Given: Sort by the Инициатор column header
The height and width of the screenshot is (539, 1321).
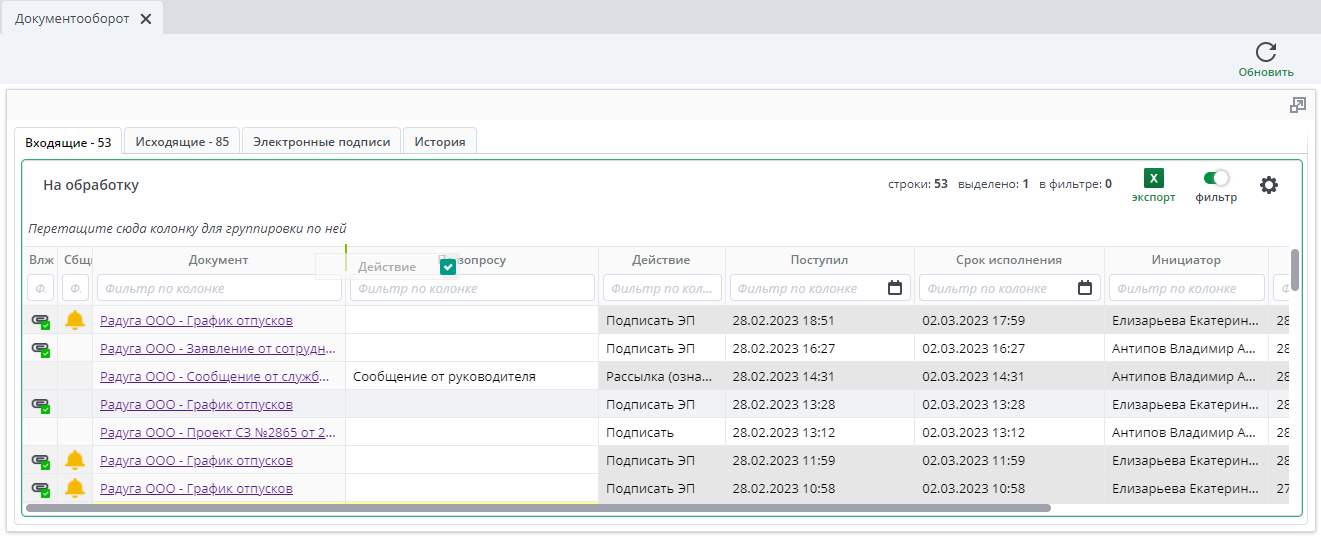Looking at the screenshot, I should tap(1186, 260).
